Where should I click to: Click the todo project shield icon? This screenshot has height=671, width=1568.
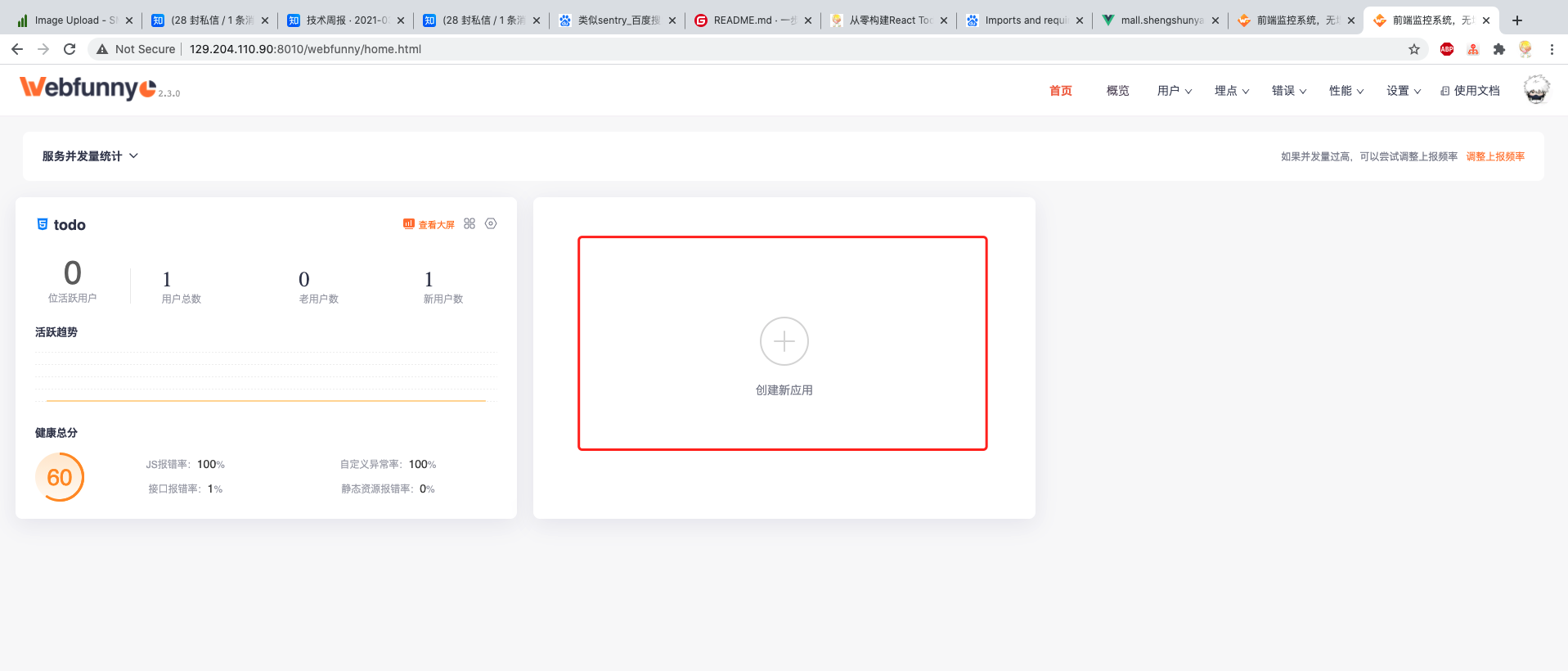pyautogui.click(x=43, y=224)
